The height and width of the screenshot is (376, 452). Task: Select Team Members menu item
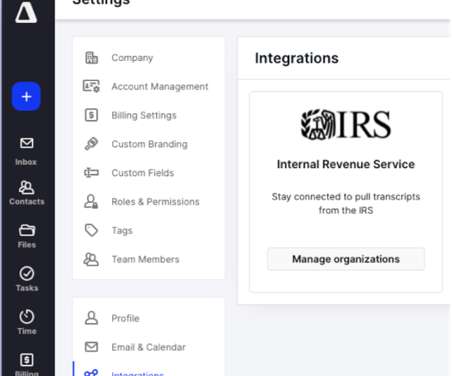(x=145, y=259)
